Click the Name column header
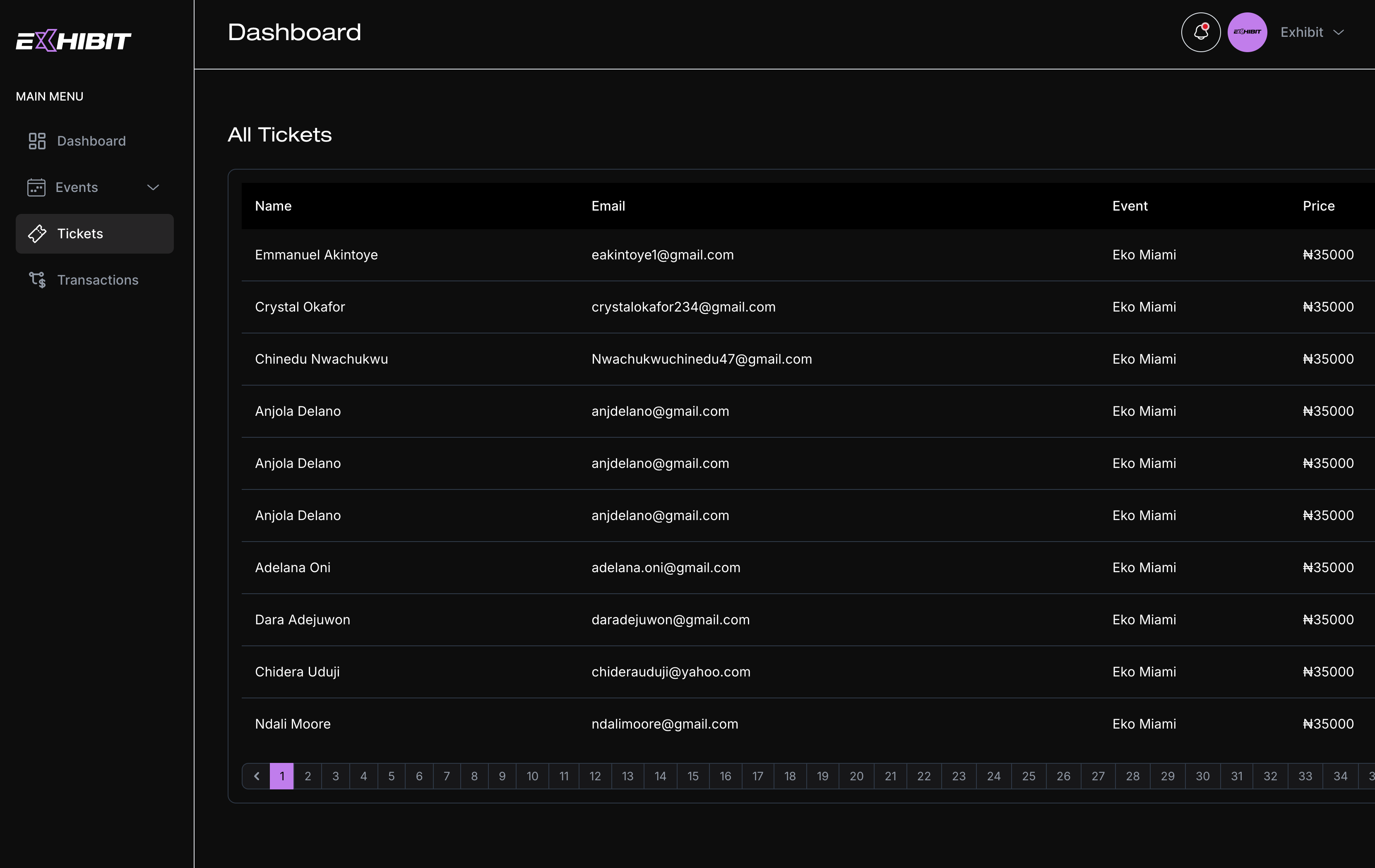The height and width of the screenshot is (868, 1375). click(273, 206)
